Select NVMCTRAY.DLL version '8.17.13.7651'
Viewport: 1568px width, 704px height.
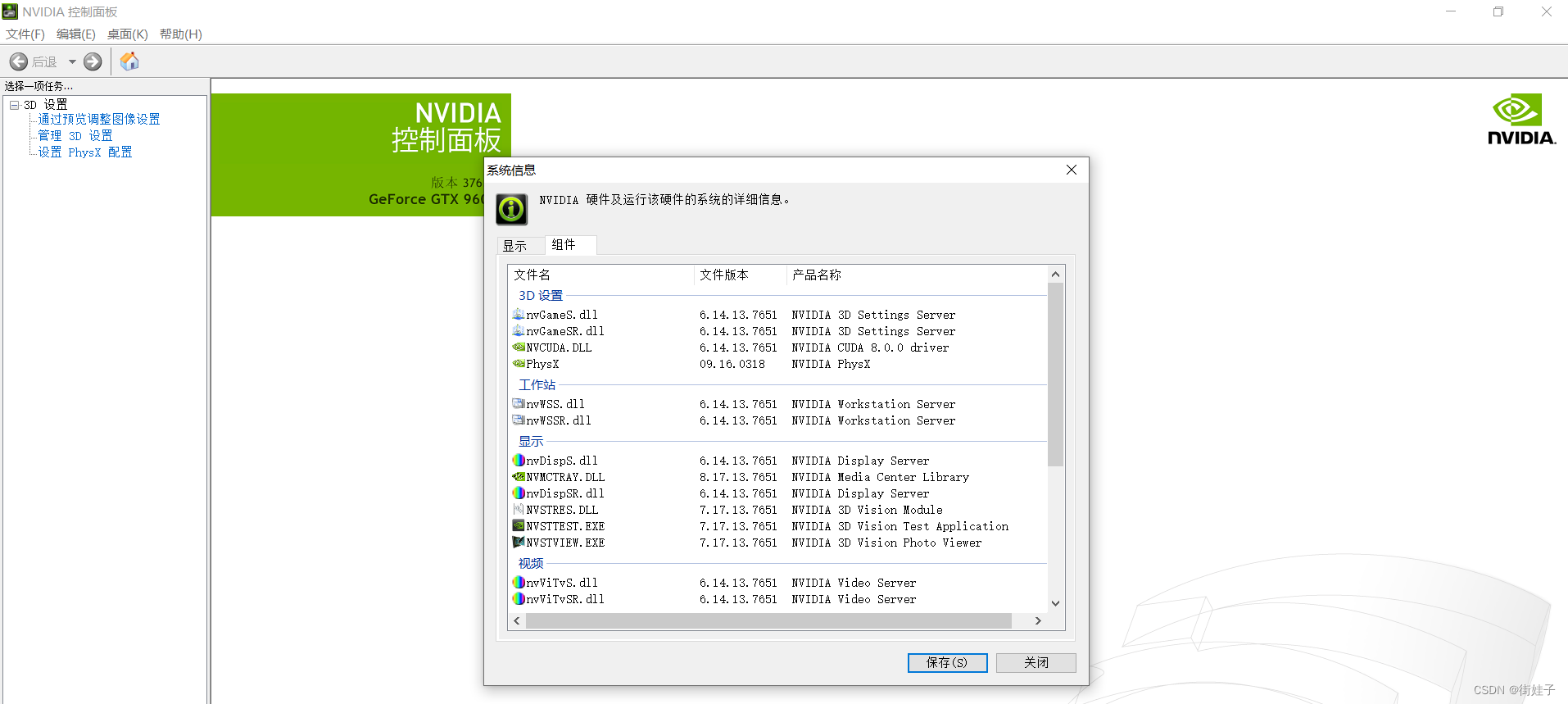tap(738, 478)
